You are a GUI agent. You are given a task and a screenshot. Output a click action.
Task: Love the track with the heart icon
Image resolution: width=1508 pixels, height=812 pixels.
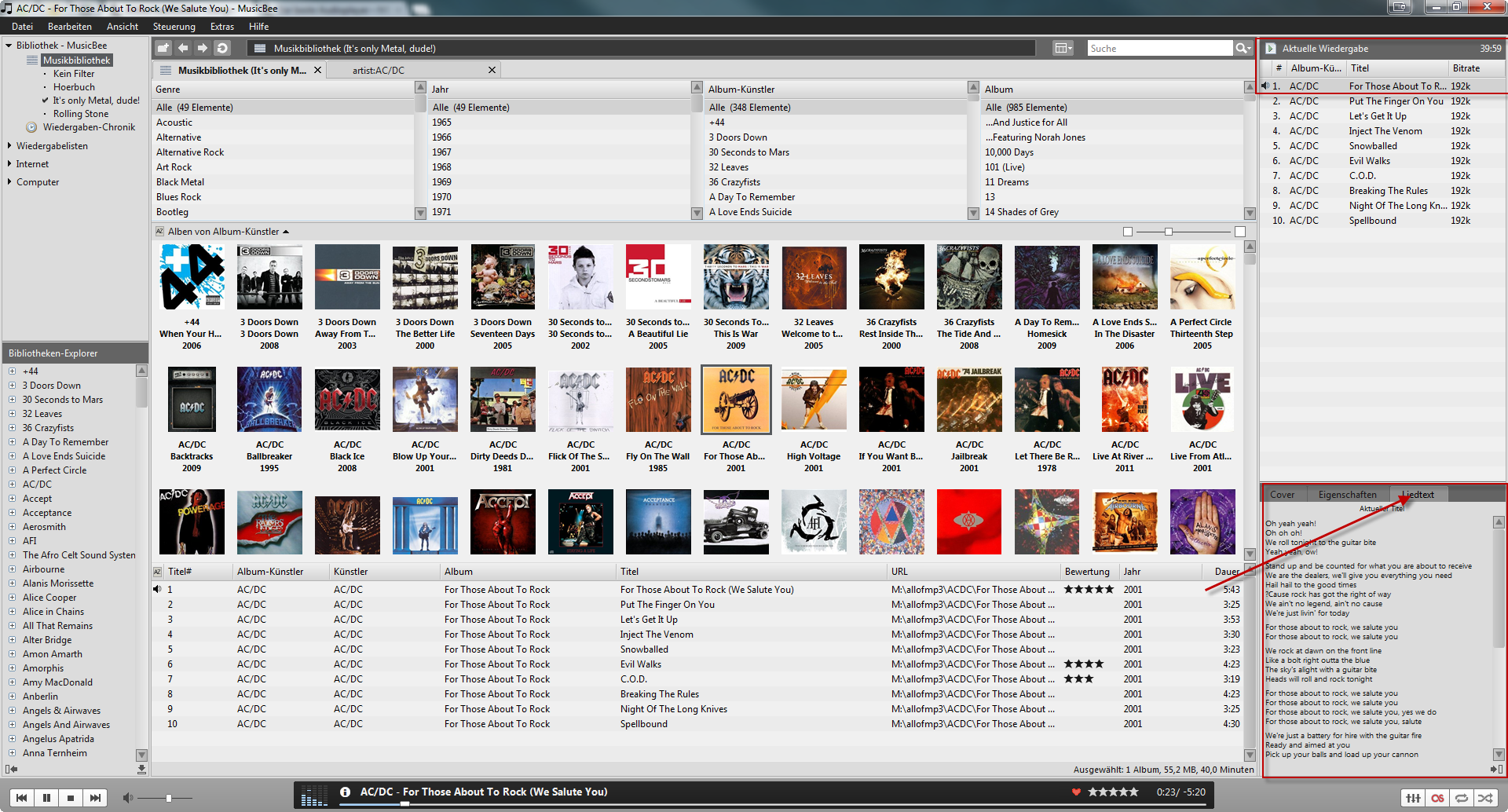click(1076, 792)
